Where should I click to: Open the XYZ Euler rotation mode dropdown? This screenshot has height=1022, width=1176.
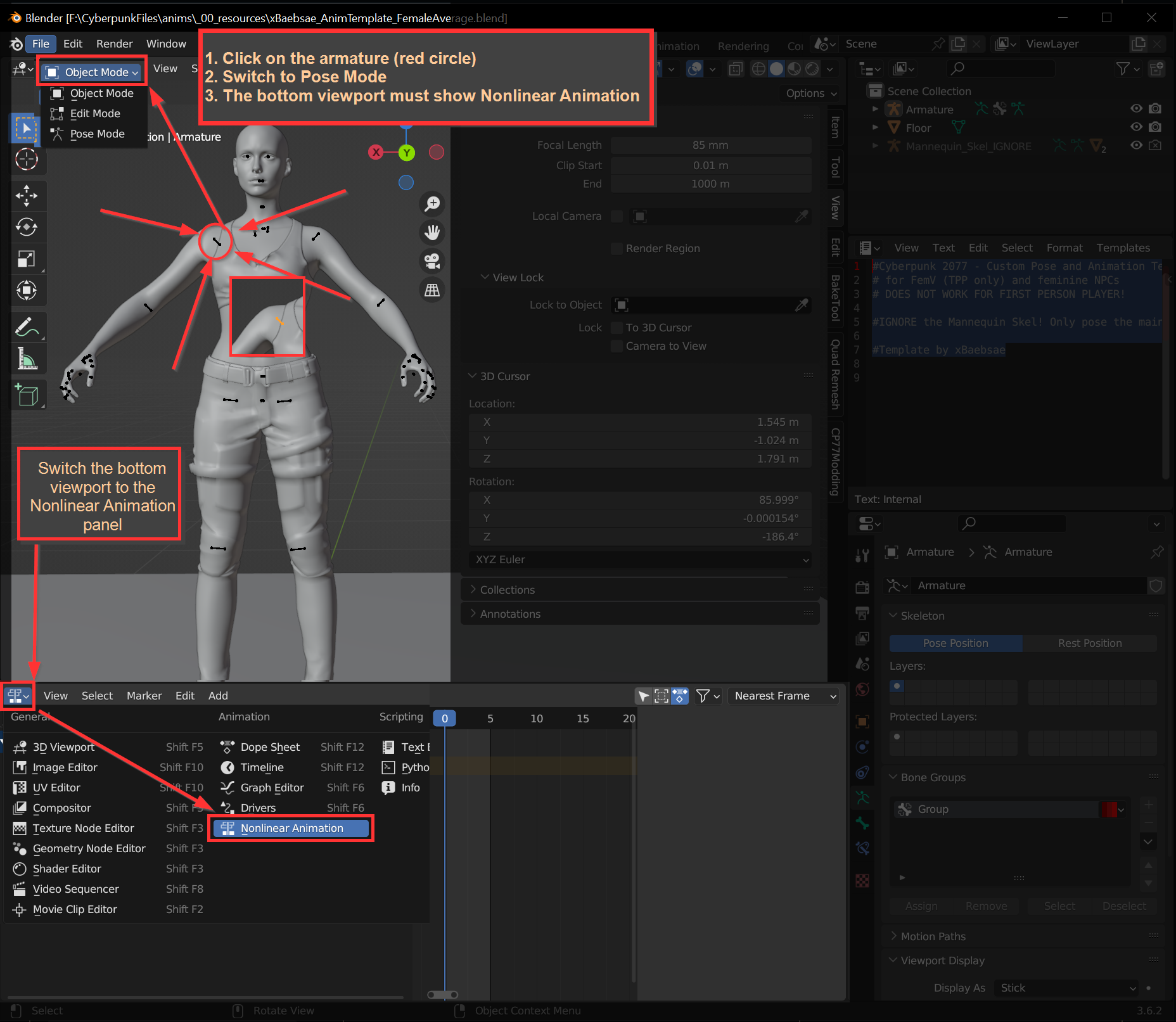[640, 559]
